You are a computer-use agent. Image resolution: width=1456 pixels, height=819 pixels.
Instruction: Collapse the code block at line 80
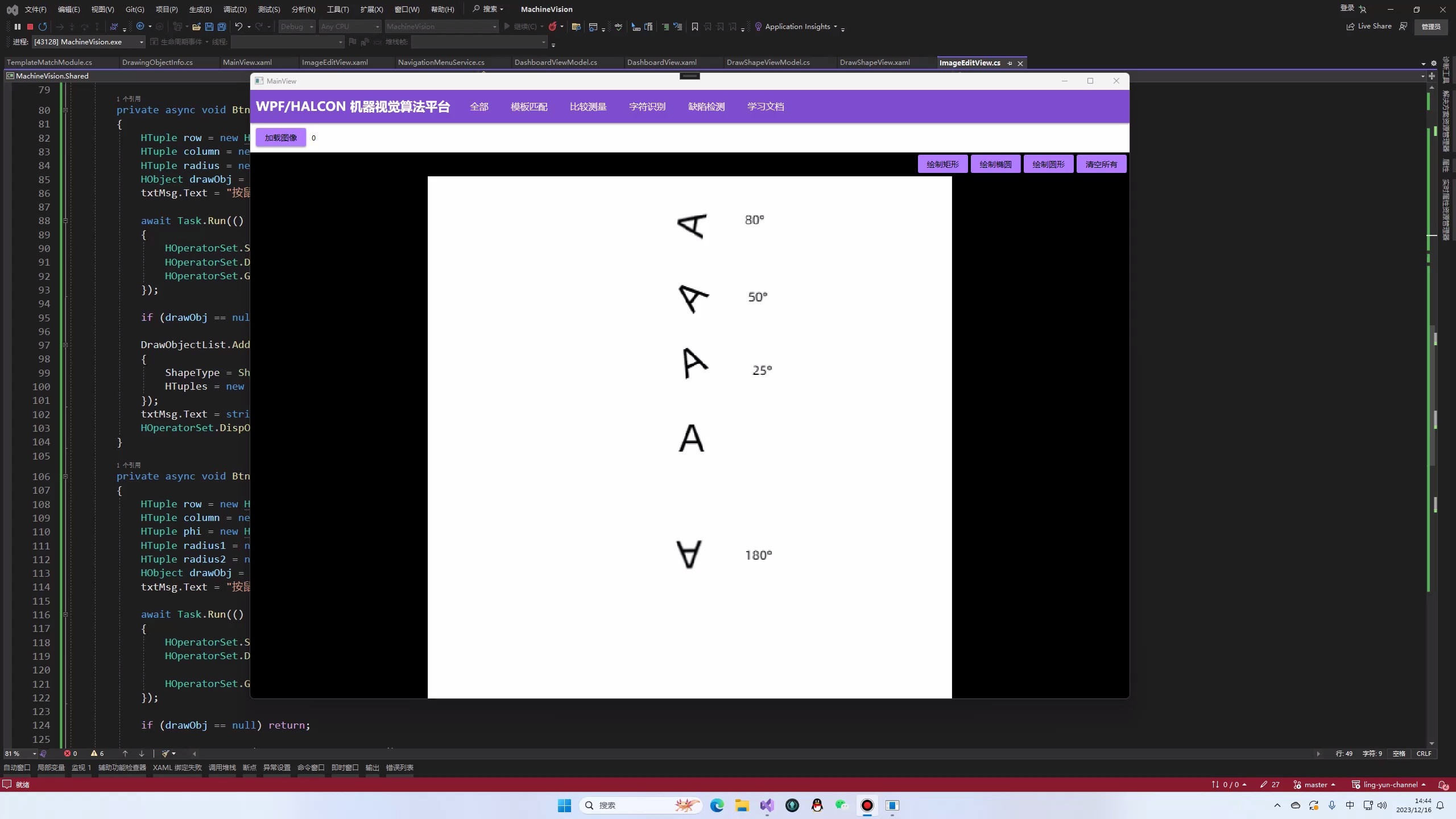click(65, 110)
